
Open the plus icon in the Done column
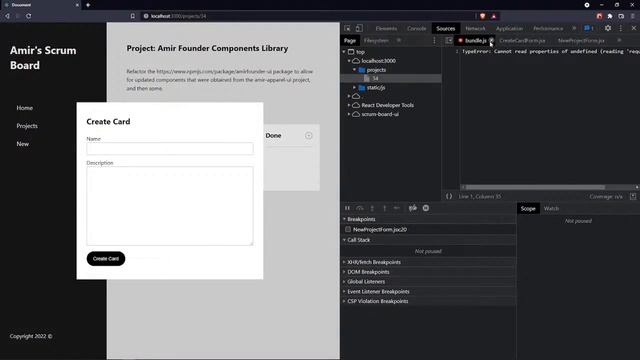tap(309, 136)
